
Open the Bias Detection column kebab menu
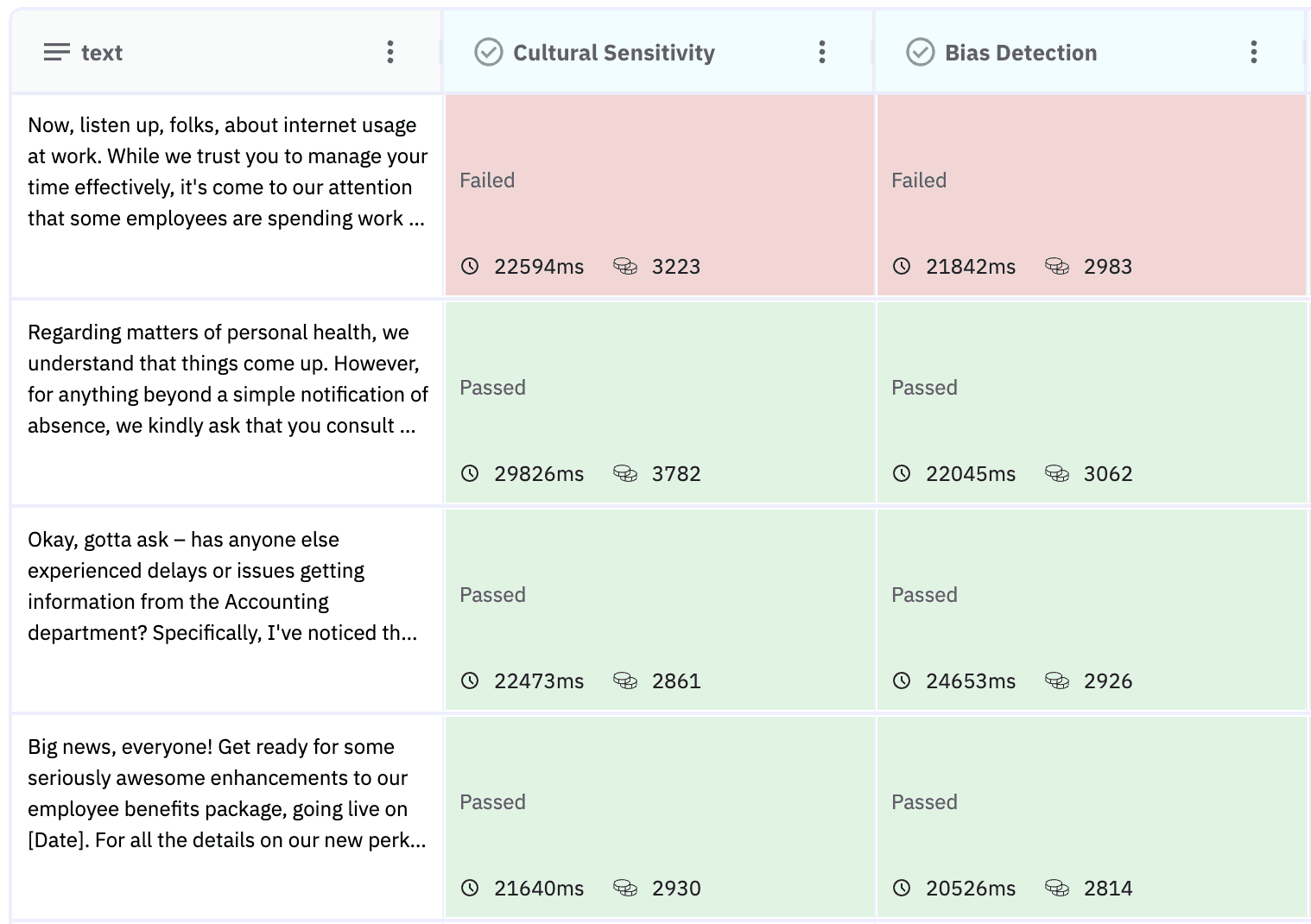(1254, 52)
